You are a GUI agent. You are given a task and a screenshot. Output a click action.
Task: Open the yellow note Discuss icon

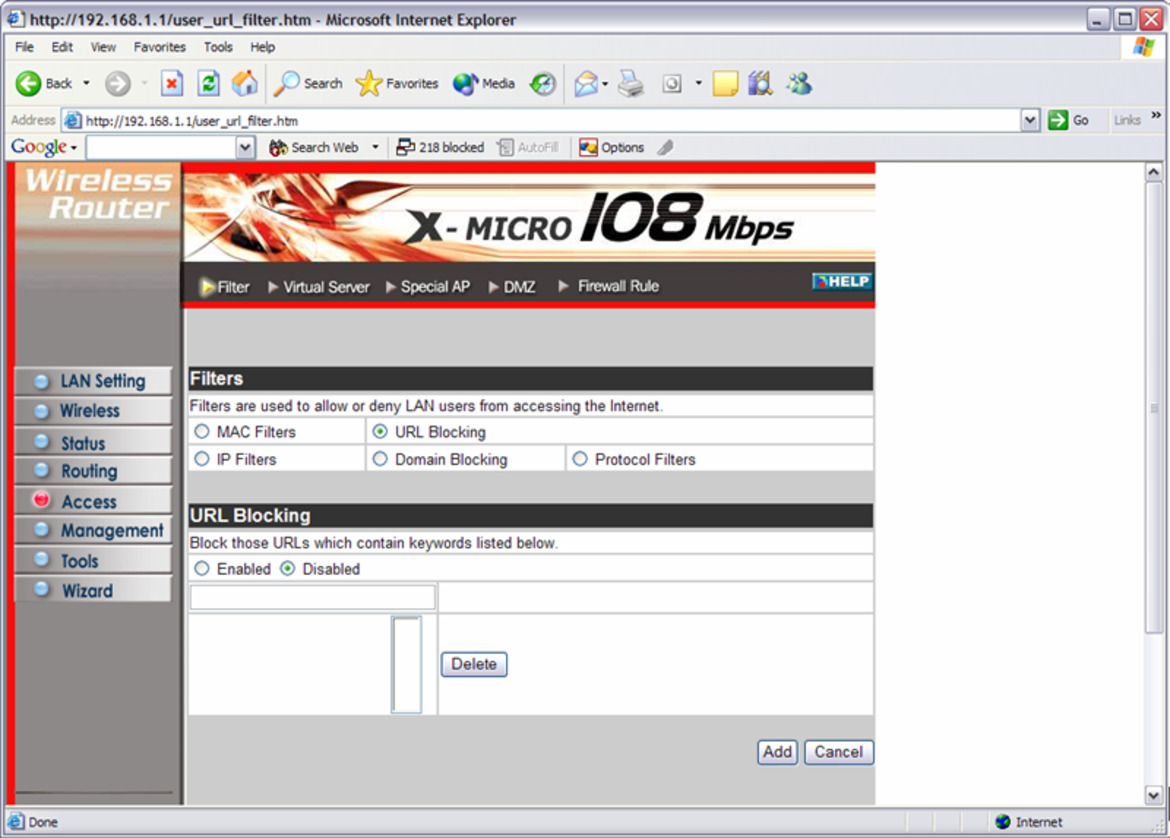(x=725, y=84)
